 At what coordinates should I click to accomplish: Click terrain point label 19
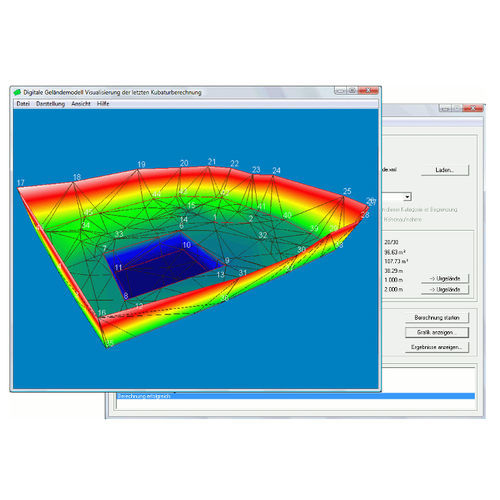click(x=141, y=164)
